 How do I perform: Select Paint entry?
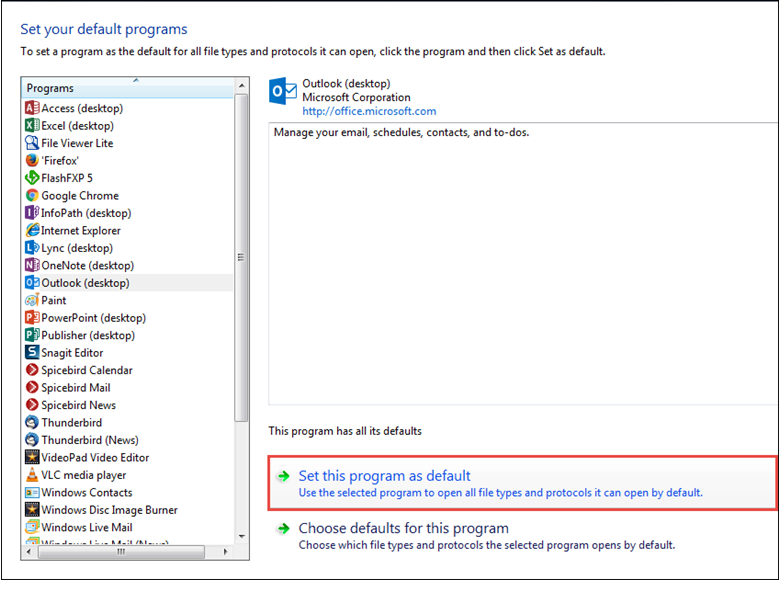click(54, 300)
